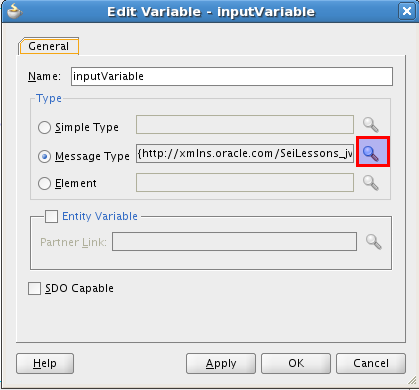Click the Partner Link search magnifier icon
The image size is (419, 390).
[374, 241]
